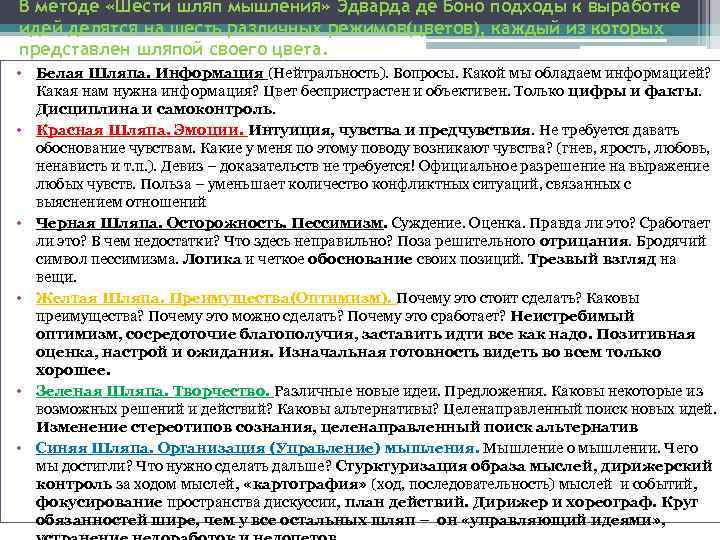Click the bold word 'отрицания'
720x540 pixels.
coord(583,241)
